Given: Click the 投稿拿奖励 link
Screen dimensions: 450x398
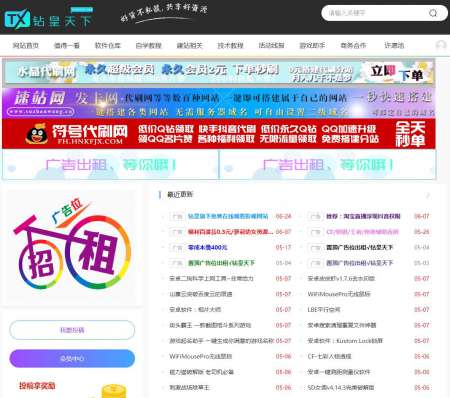Looking at the screenshot, I should 37,386.
